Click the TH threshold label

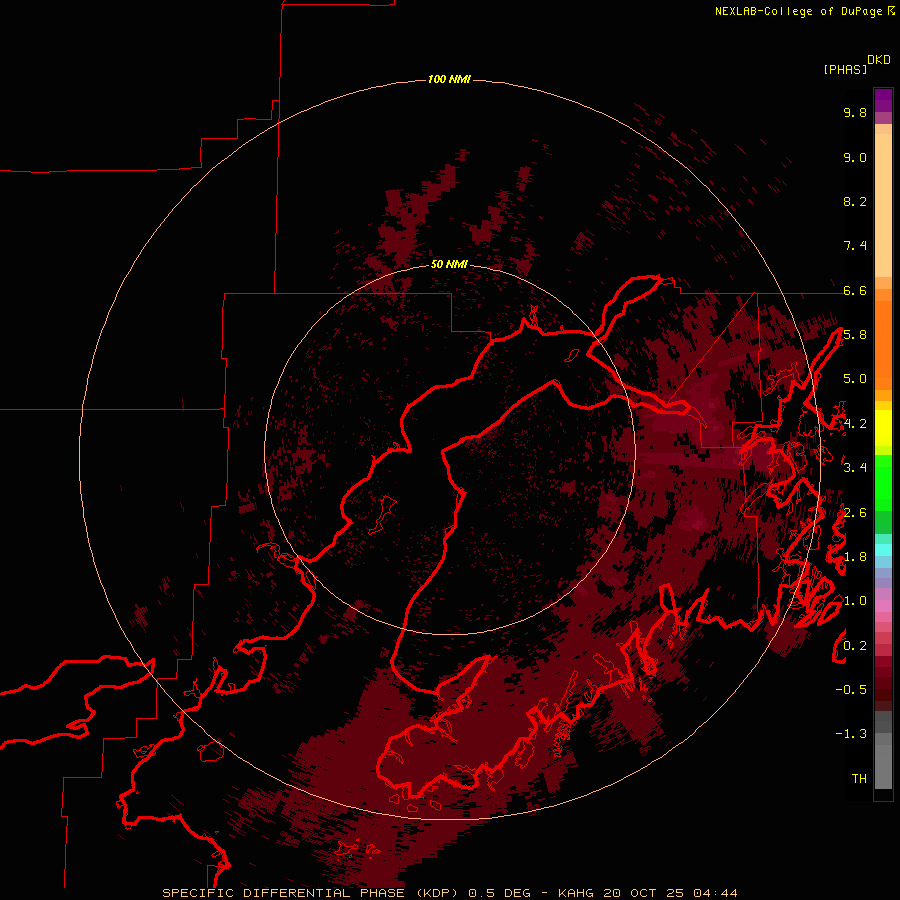coord(859,779)
